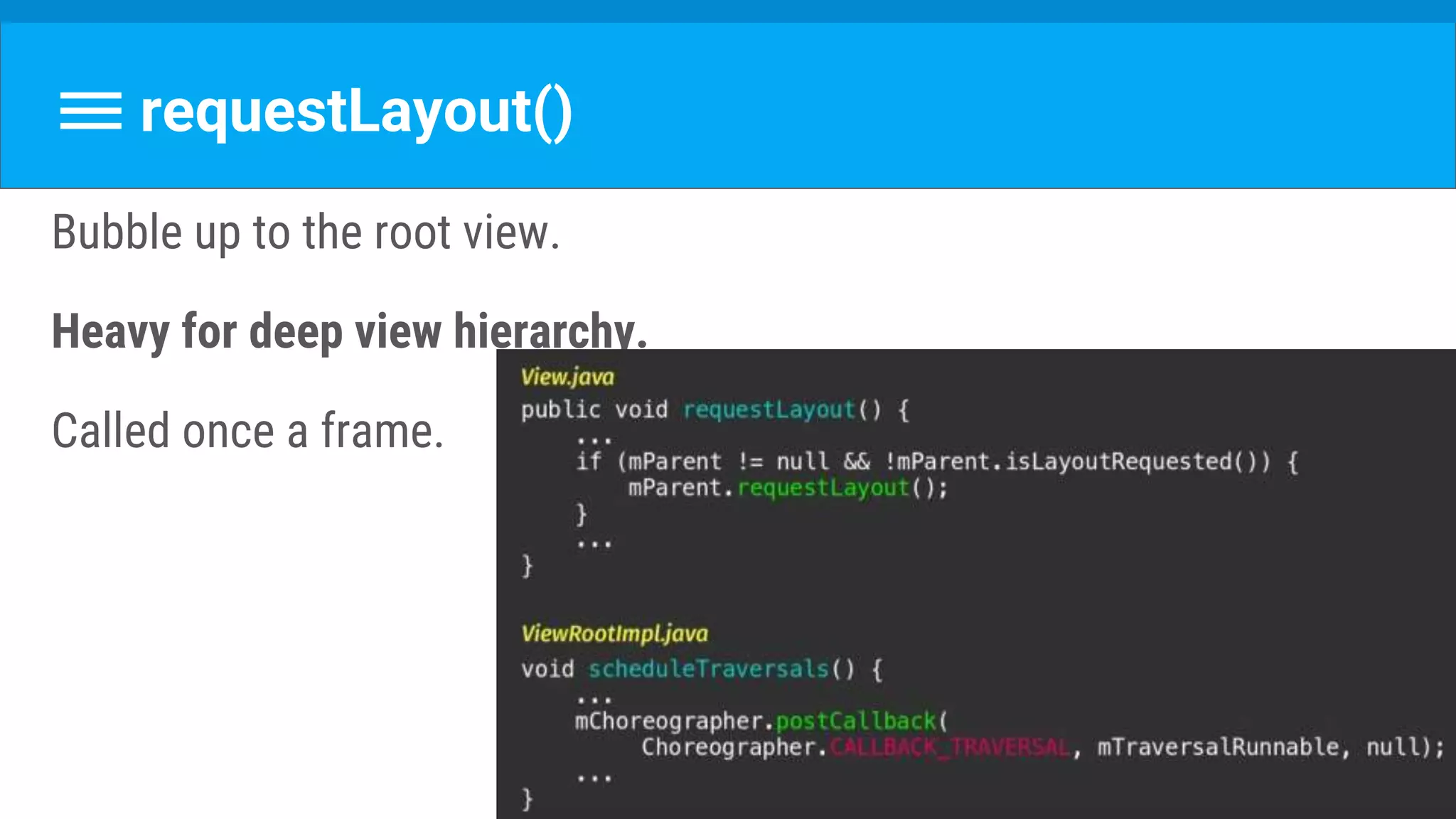Select the bold text 'Heavy for deep view hierarchy.'
This screenshot has height=819, width=1456.
[350, 331]
